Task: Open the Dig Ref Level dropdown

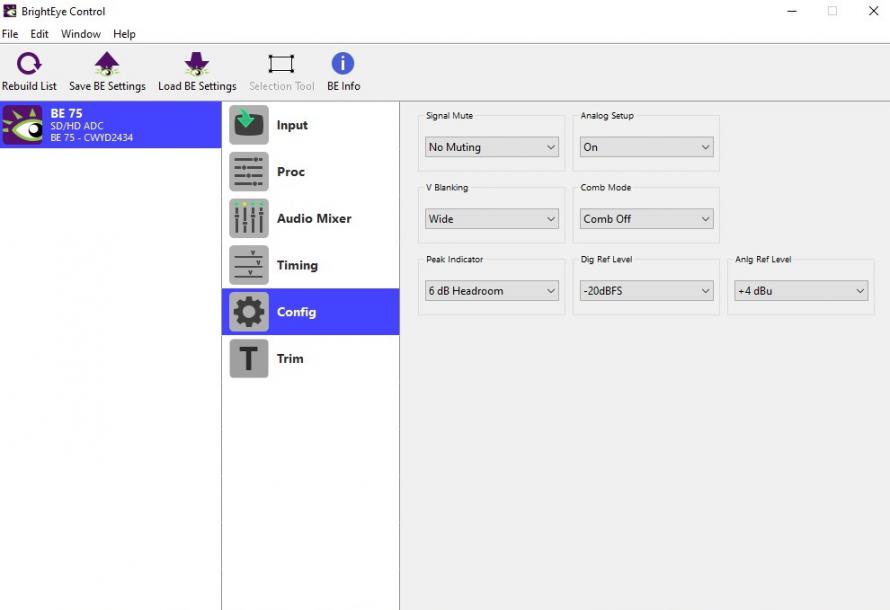Action: coord(646,291)
